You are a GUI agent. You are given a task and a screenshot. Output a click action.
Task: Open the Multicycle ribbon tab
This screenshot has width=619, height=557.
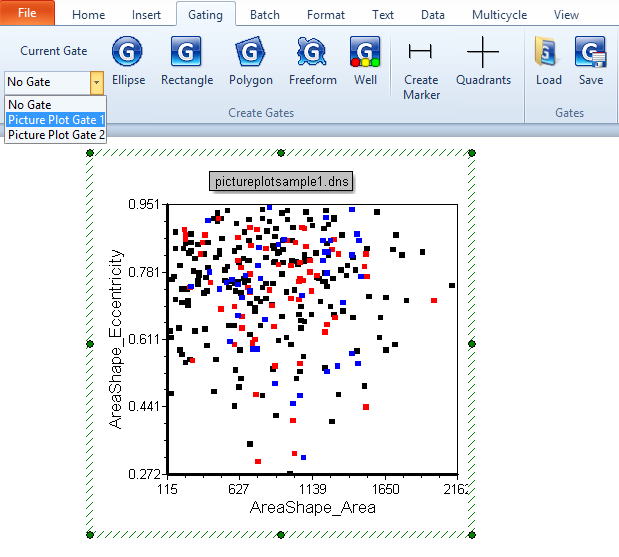click(499, 15)
